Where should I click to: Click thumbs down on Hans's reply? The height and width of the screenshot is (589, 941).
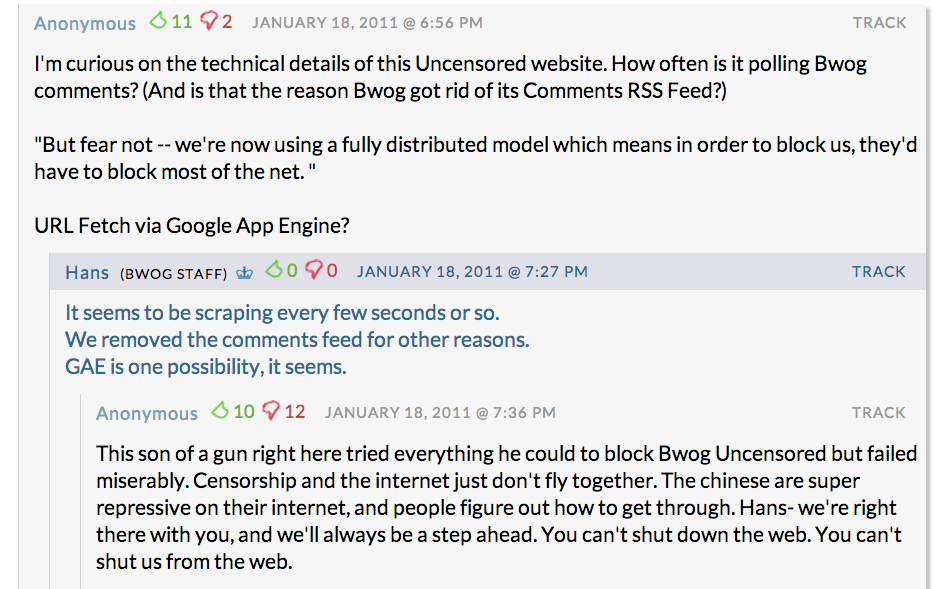tap(314, 270)
